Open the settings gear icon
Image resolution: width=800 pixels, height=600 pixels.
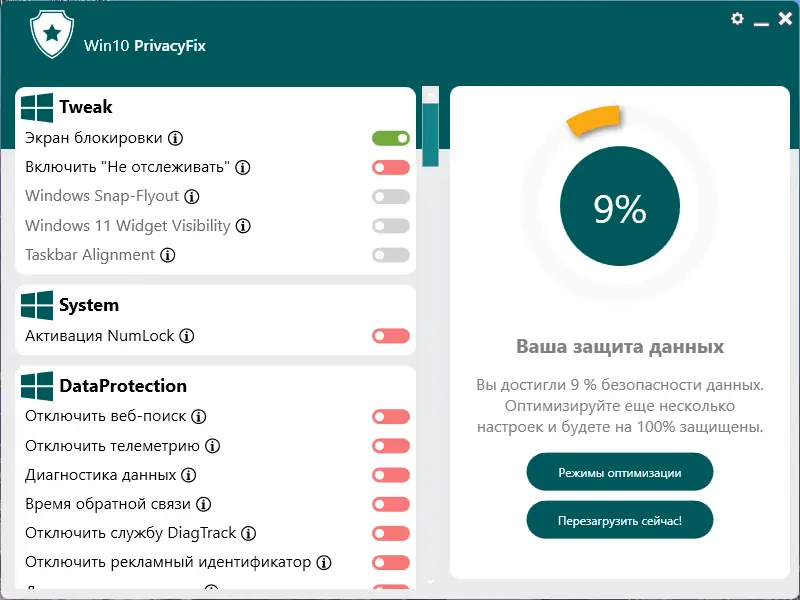pos(738,19)
